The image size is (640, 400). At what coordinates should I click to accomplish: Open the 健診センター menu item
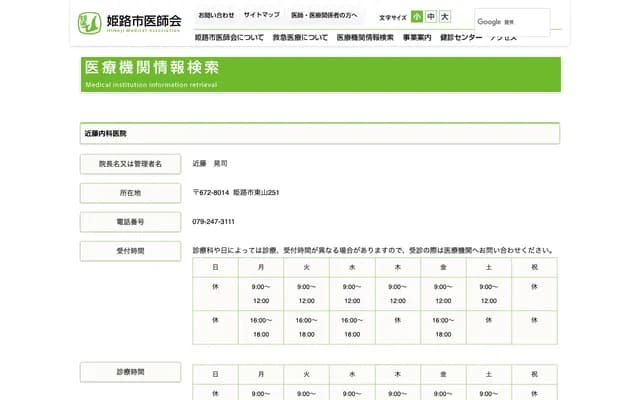click(461, 37)
